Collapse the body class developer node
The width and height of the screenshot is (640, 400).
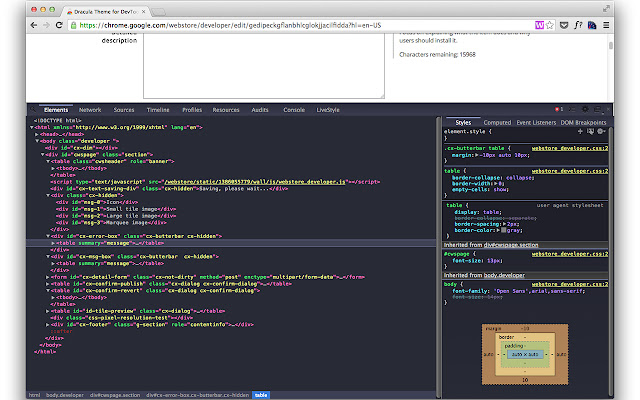tap(37, 141)
